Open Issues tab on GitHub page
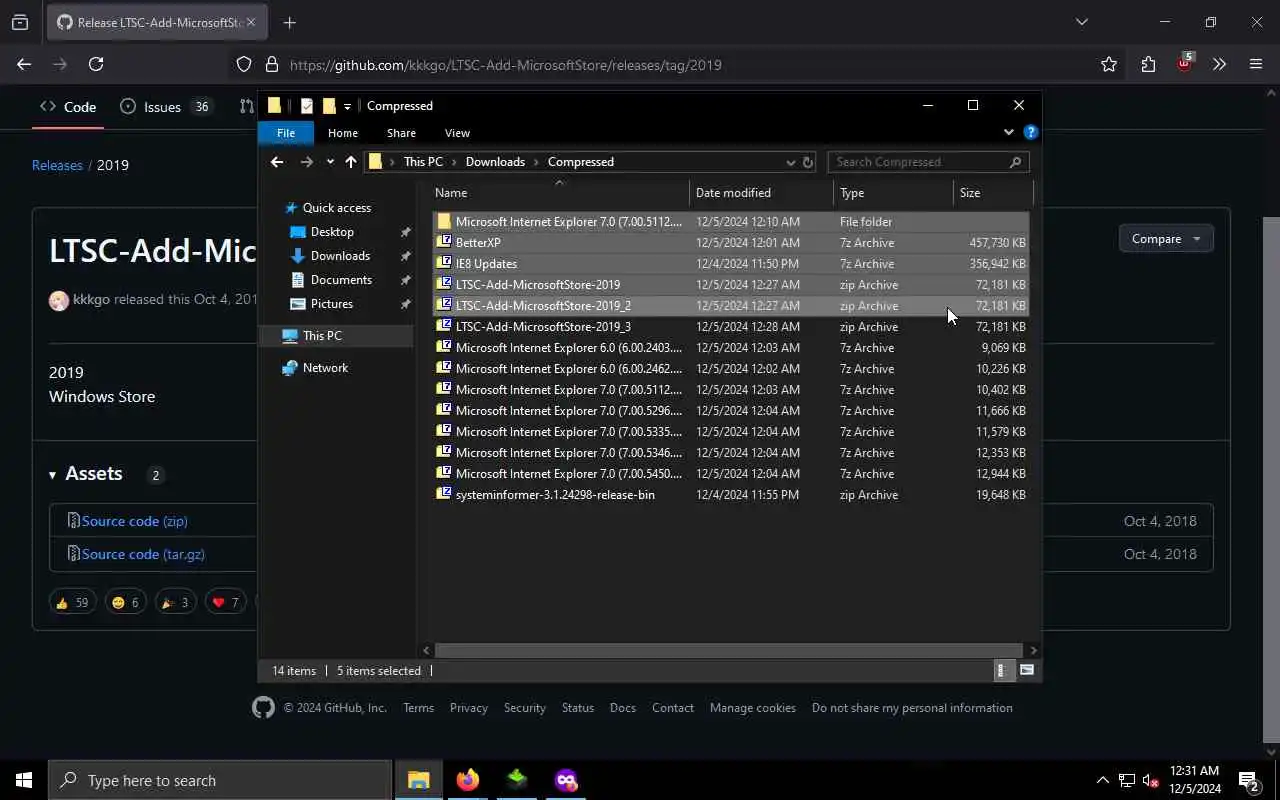Viewport: 1280px width, 800px height. coord(165,107)
